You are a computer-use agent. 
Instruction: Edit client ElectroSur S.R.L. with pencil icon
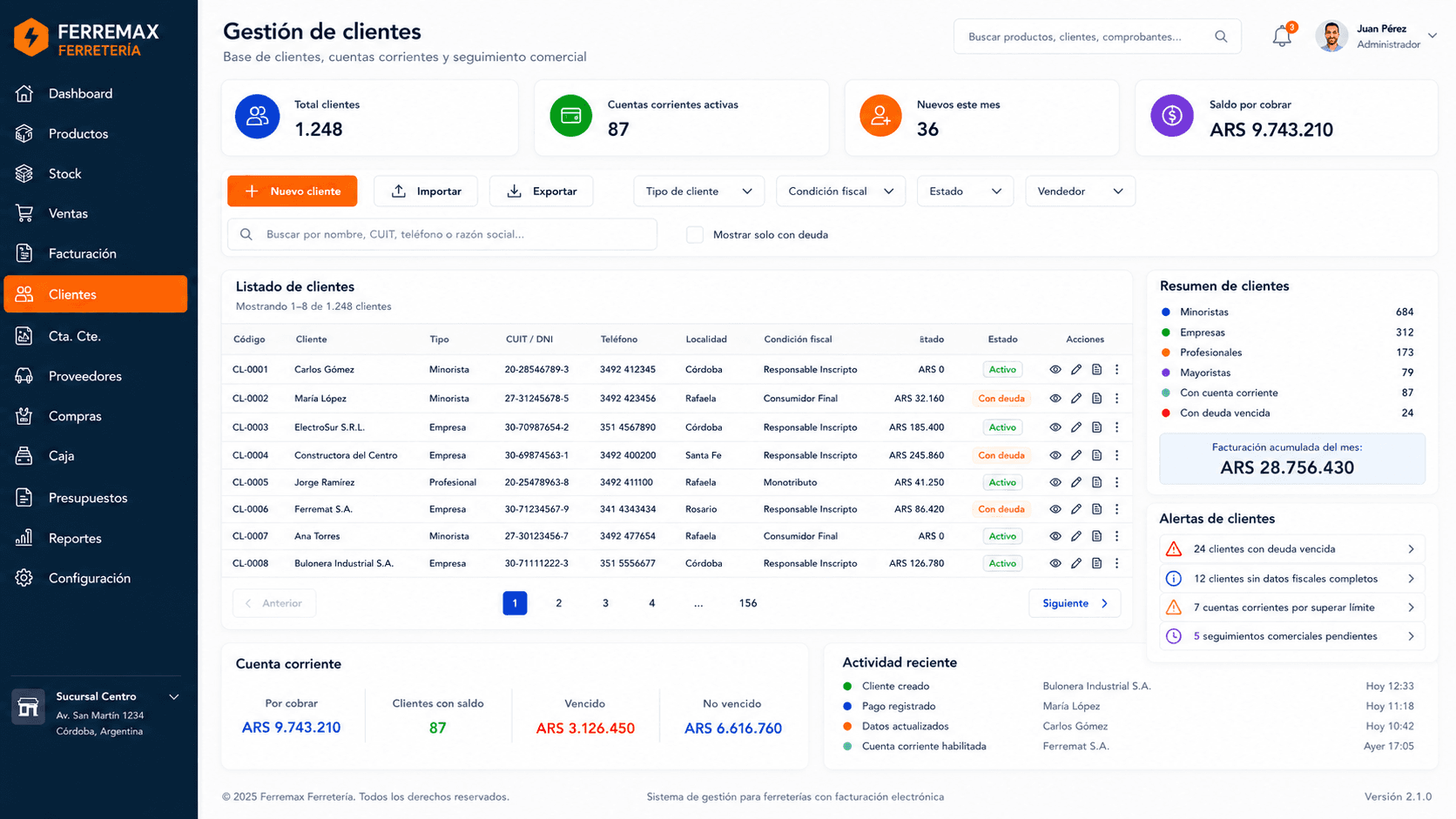click(x=1076, y=427)
